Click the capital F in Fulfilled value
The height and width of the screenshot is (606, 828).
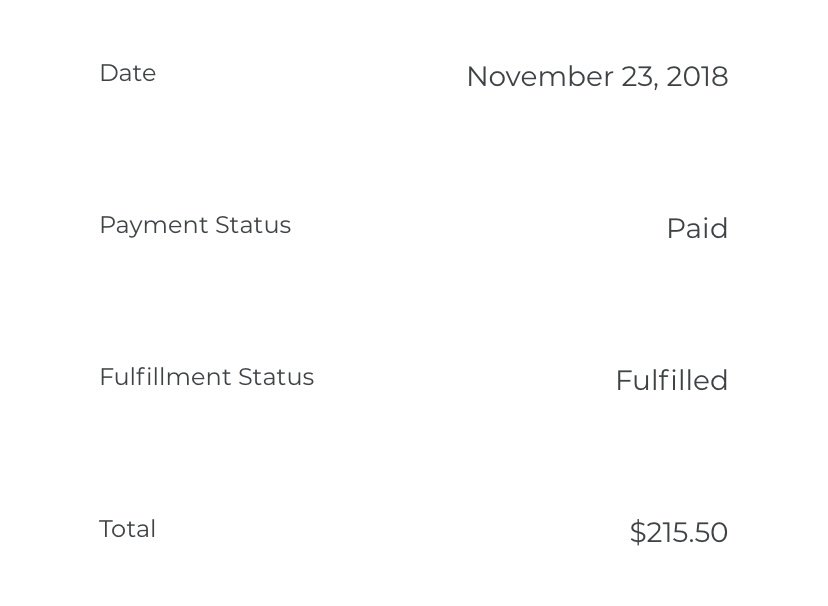click(624, 381)
